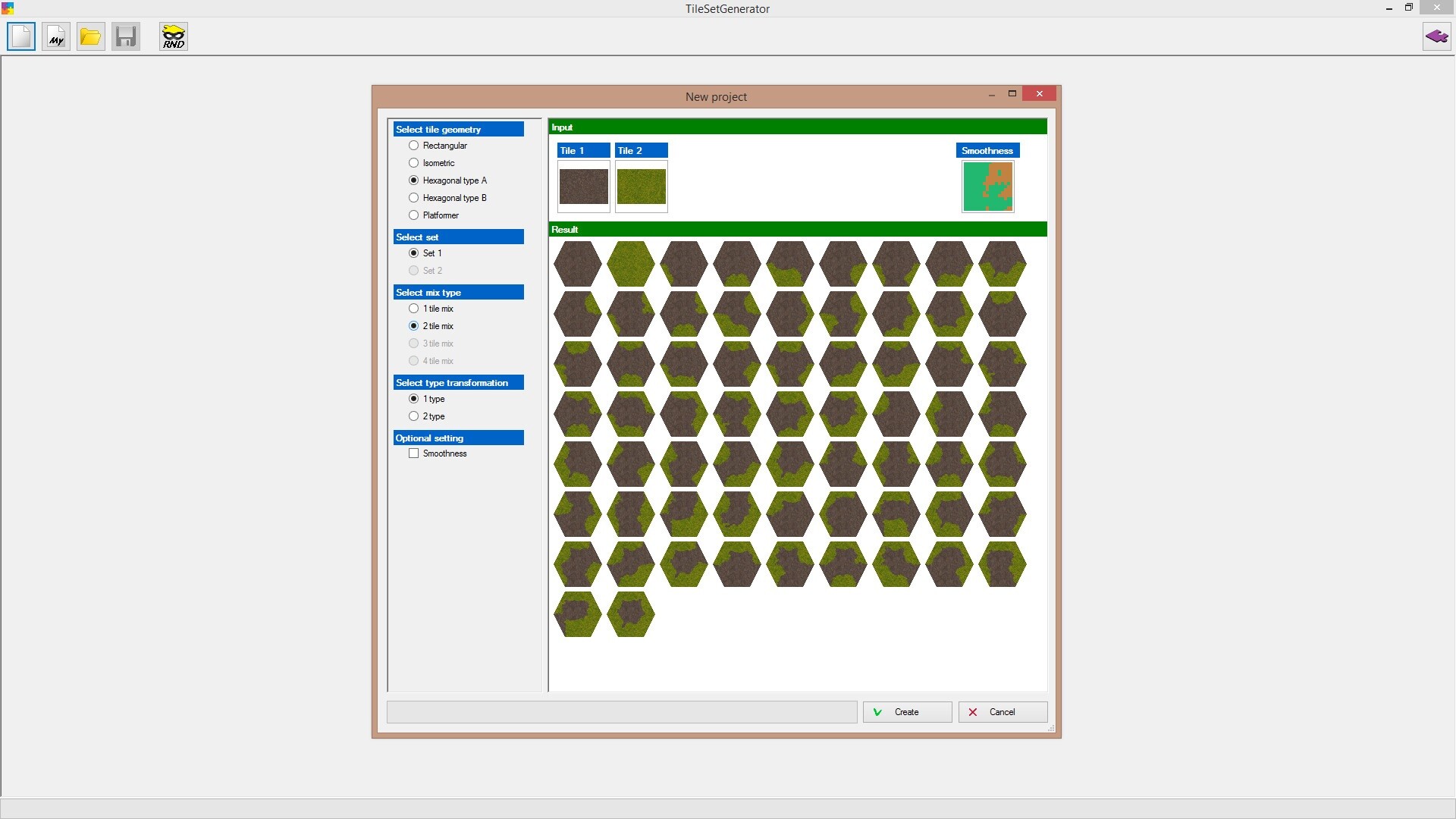1456x819 pixels.
Task: Select Hexagonal type B geometry
Action: (414, 198)
